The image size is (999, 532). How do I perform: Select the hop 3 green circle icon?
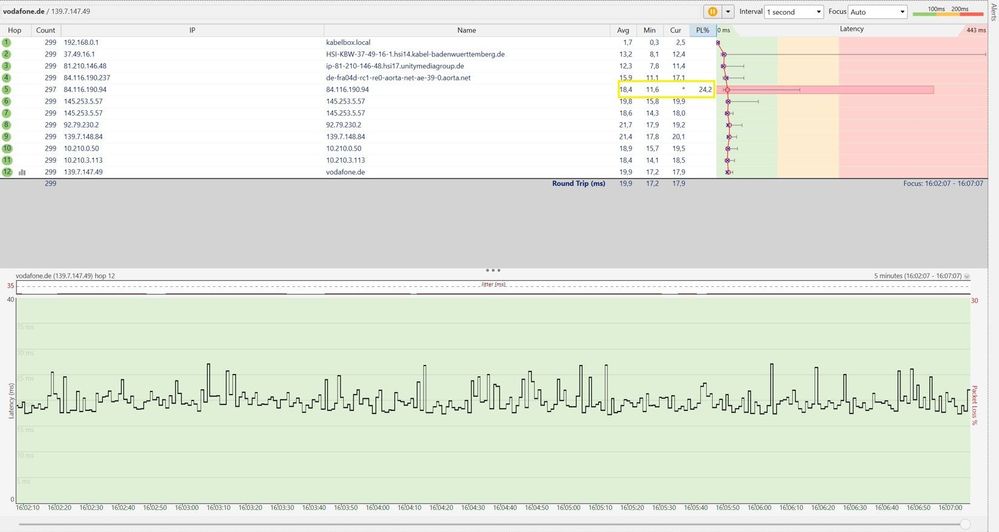(x=6, y=66)
